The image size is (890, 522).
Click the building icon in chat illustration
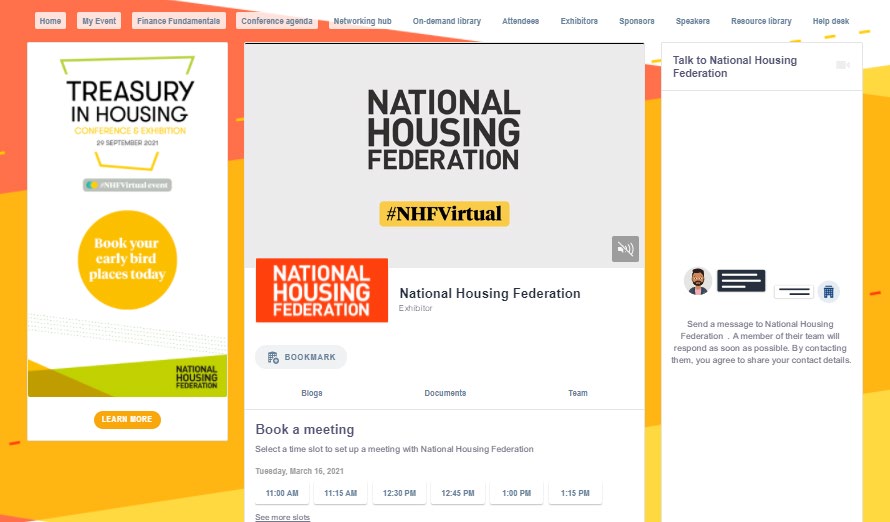(828, 292)
